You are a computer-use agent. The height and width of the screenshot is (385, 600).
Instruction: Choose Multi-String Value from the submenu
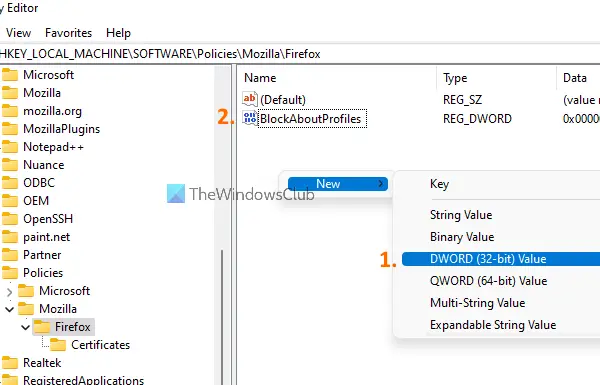477,303
